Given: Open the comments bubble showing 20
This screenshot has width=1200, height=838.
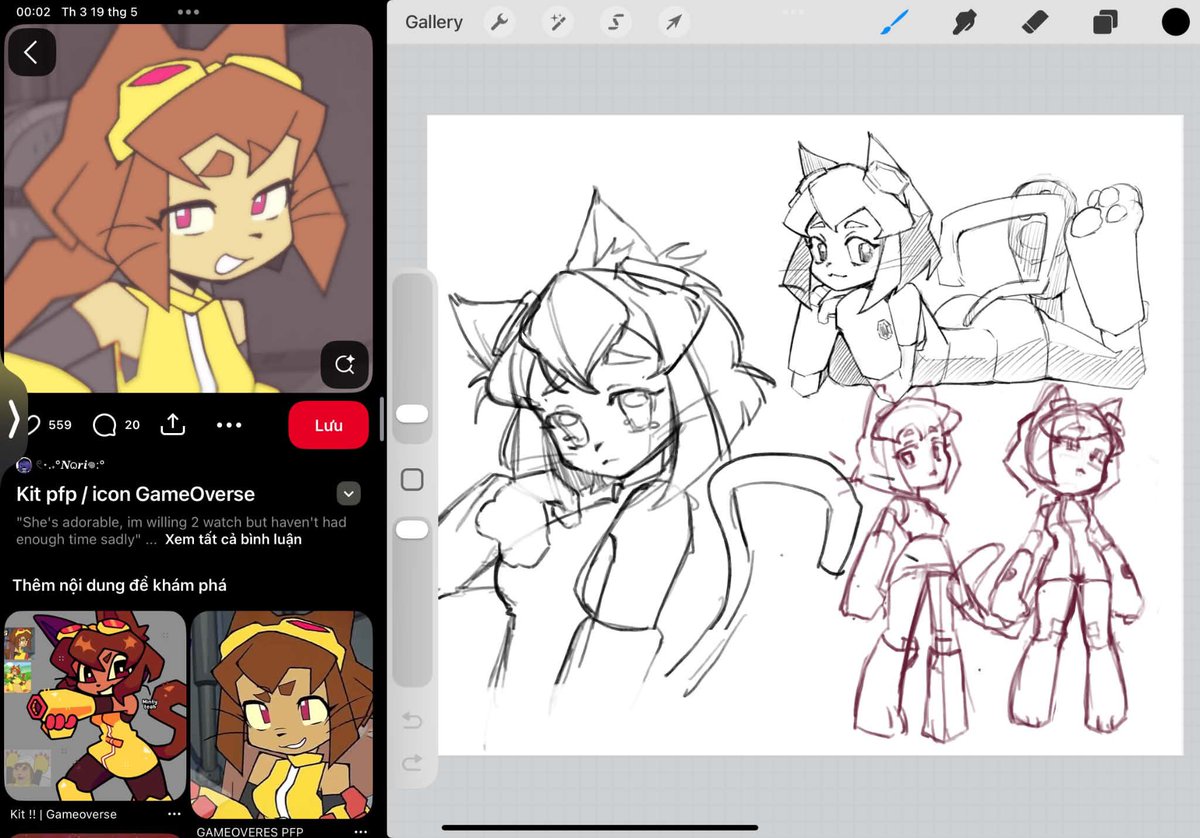Looking at the screenshot, I should pos(105,425).
